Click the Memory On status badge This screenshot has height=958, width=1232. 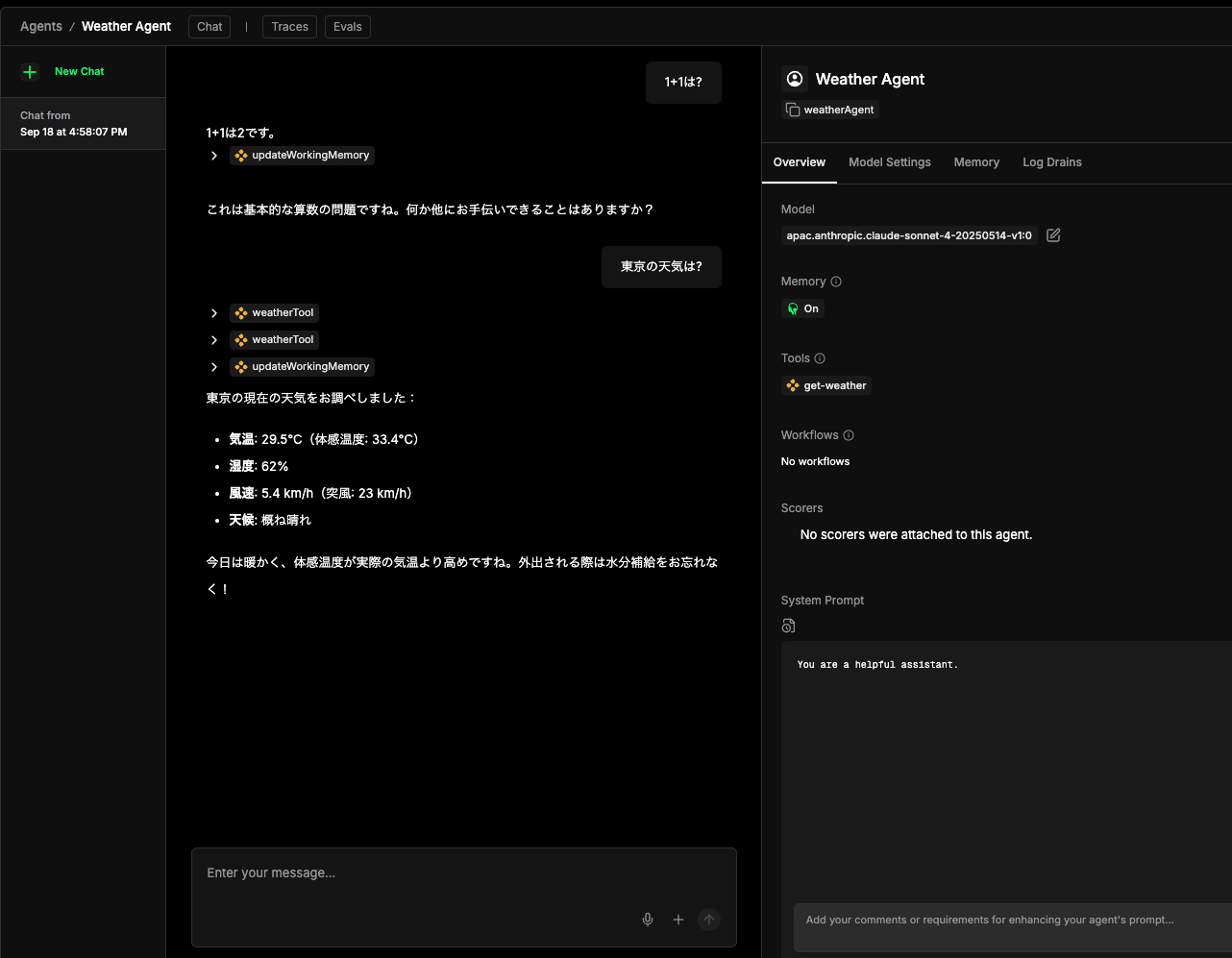point(802,308)
